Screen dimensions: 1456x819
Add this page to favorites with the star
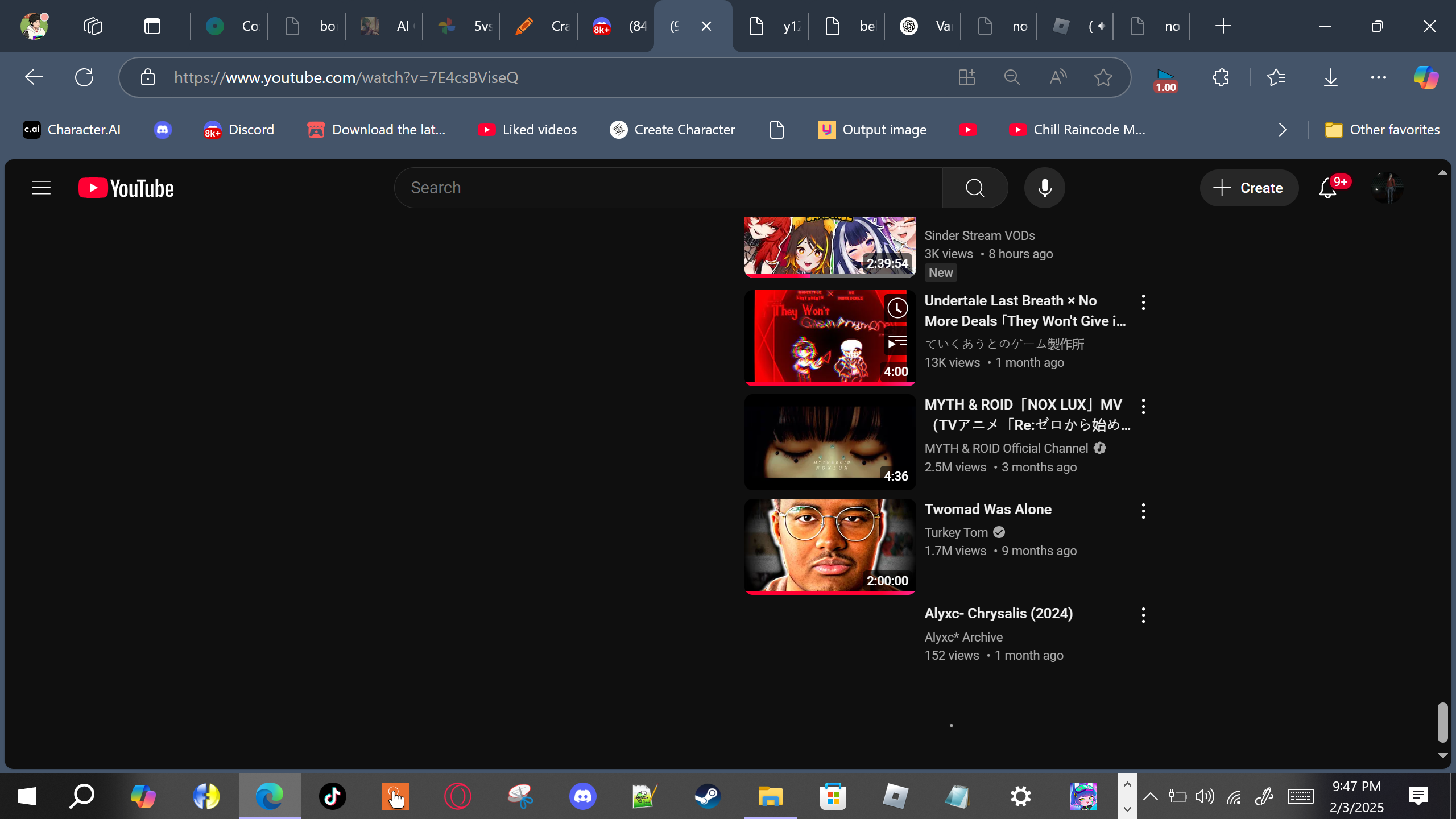click(x=1103, y=77)
